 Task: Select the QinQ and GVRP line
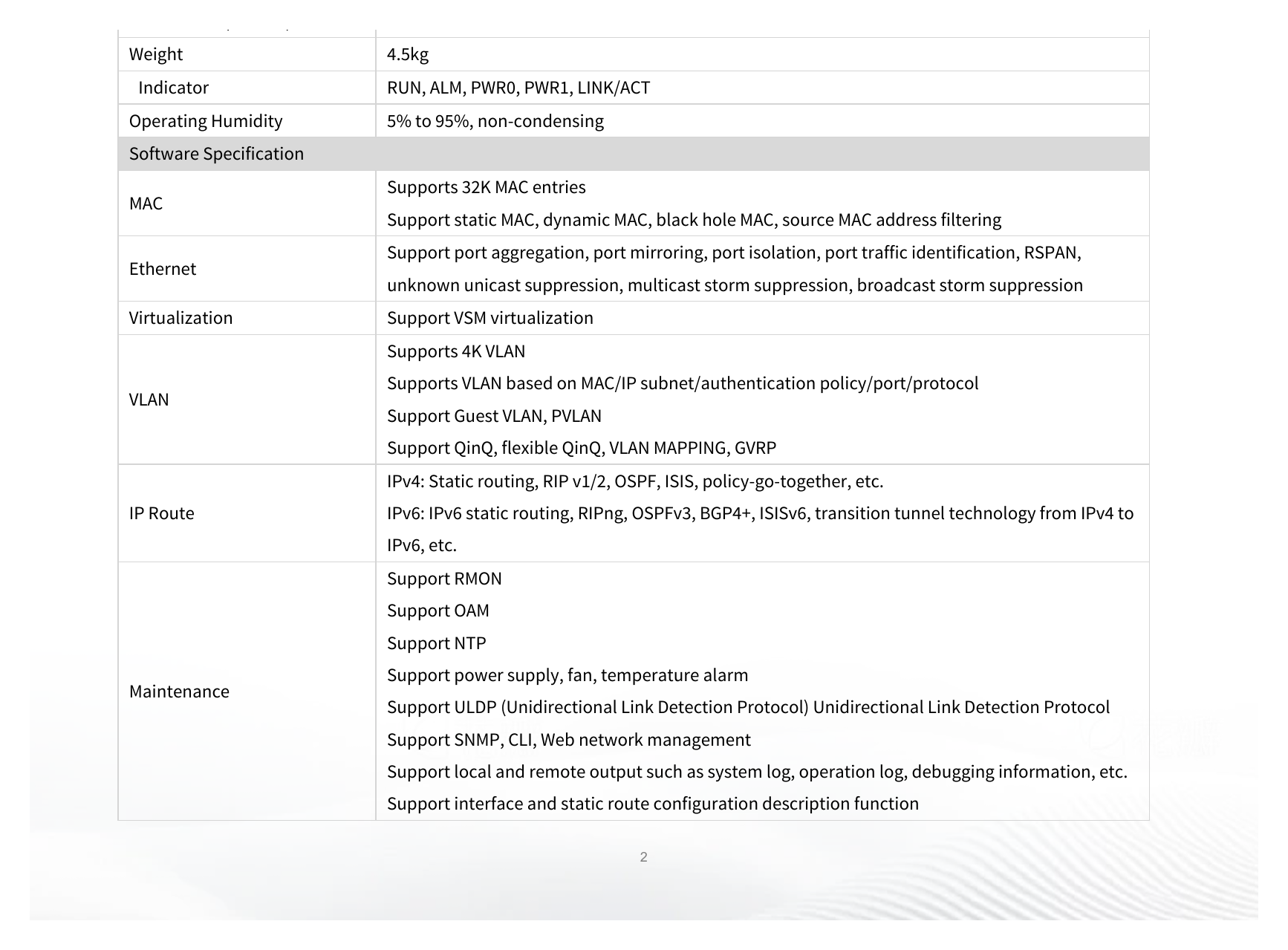click(x=582, y=448)
